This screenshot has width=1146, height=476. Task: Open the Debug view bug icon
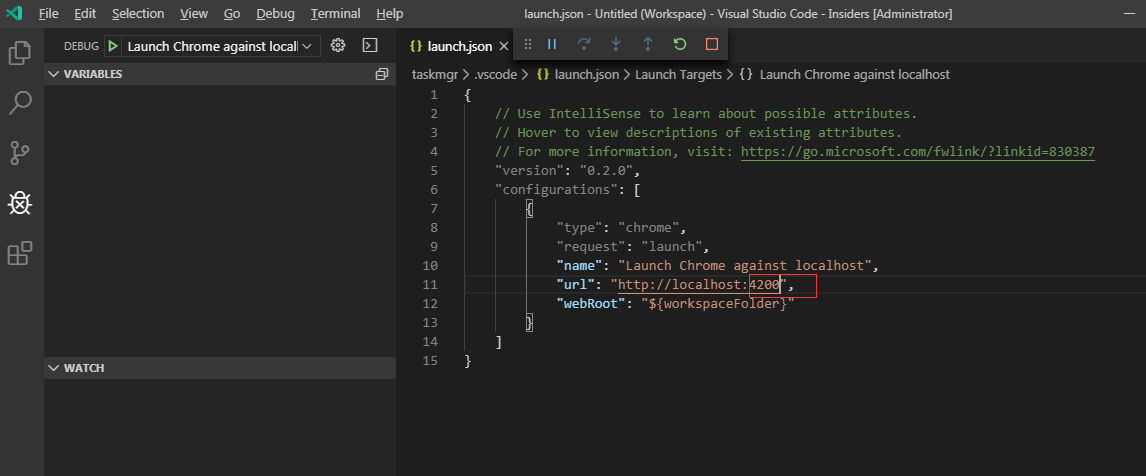[x=20, y=203]
